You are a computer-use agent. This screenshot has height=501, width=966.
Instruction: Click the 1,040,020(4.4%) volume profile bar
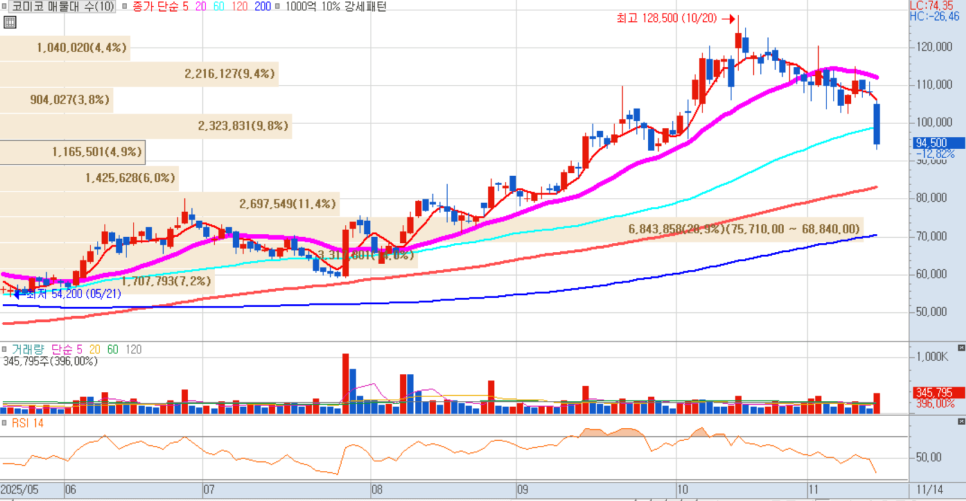coord(65,47)
